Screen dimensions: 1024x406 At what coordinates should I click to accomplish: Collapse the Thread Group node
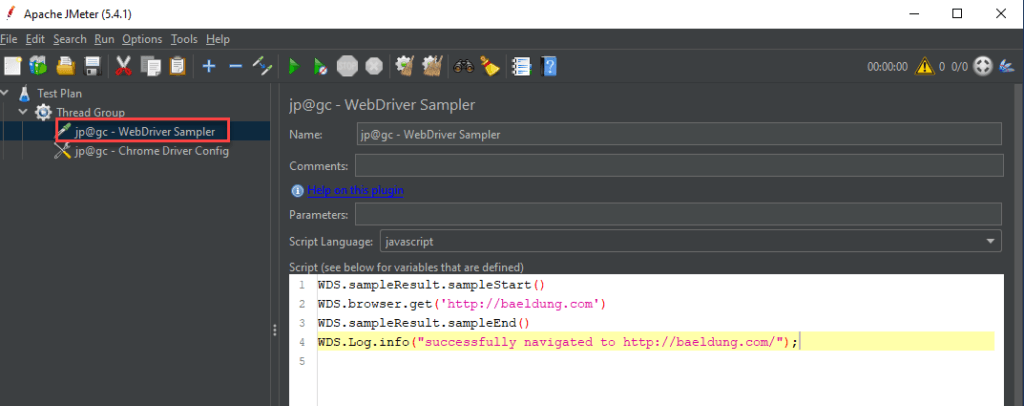point(24,112)
